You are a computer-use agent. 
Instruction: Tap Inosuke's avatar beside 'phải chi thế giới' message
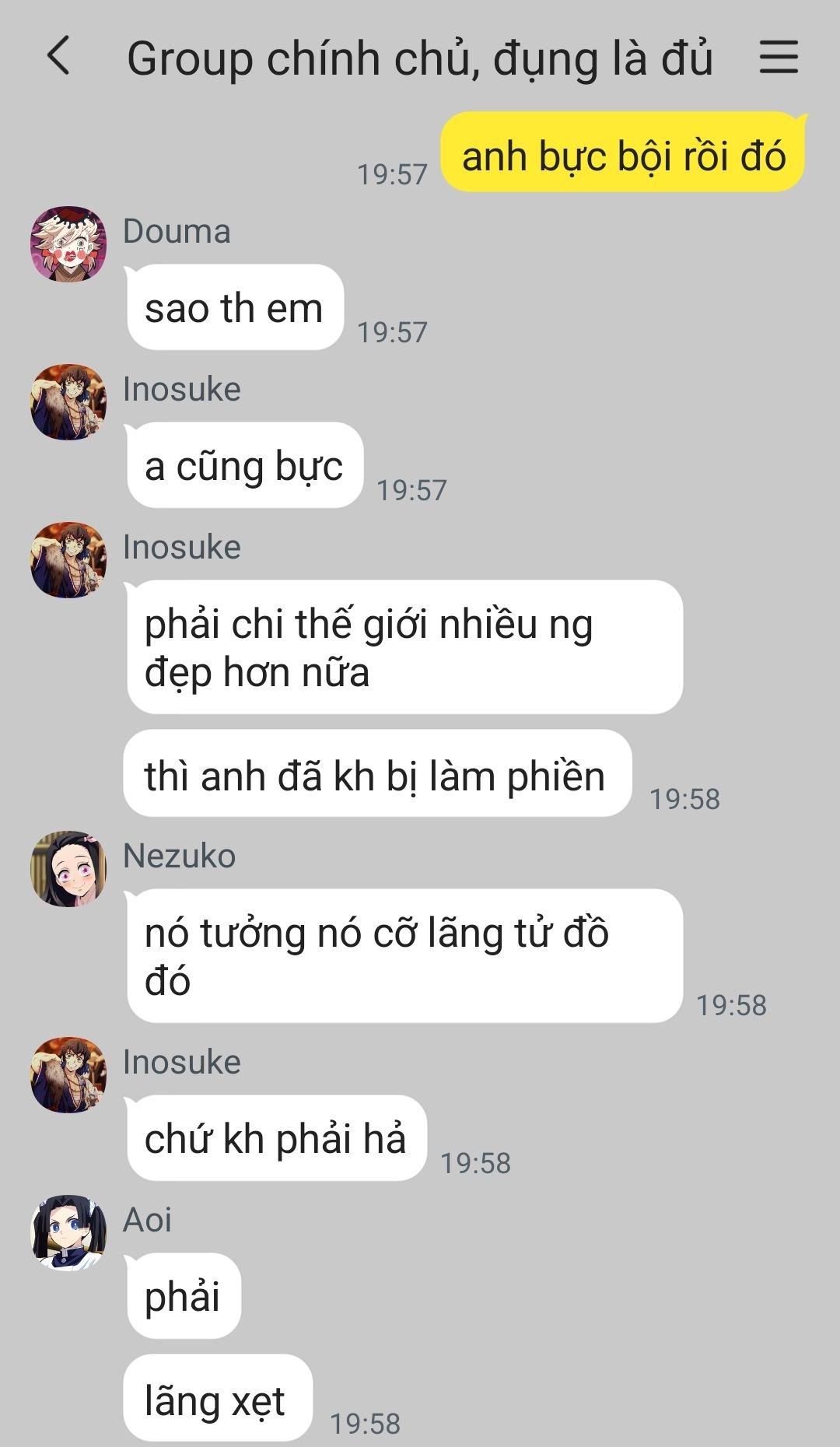coord(68,560)
